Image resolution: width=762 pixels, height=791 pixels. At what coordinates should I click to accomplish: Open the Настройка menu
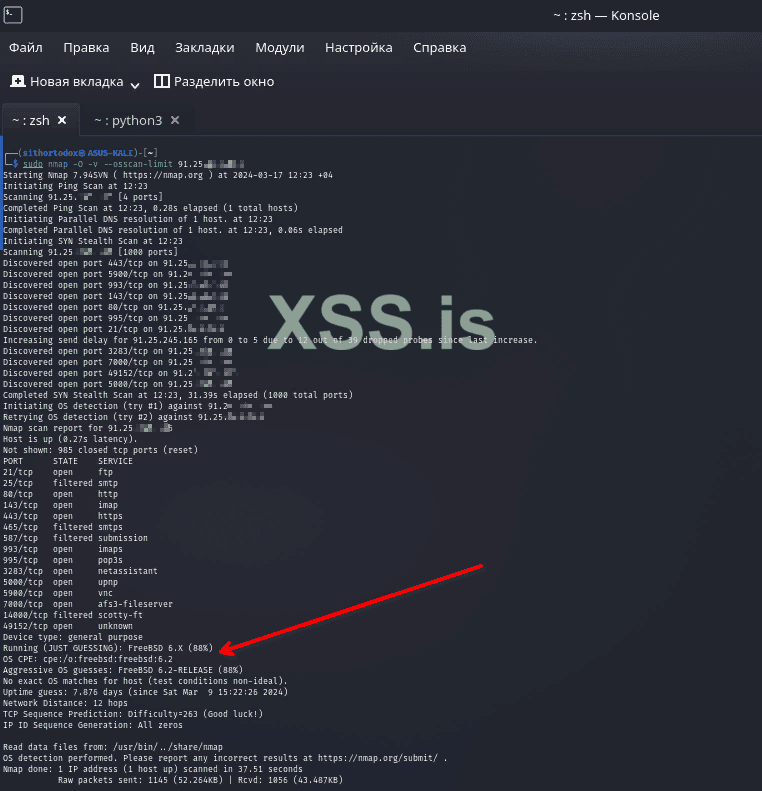point(359,47)
